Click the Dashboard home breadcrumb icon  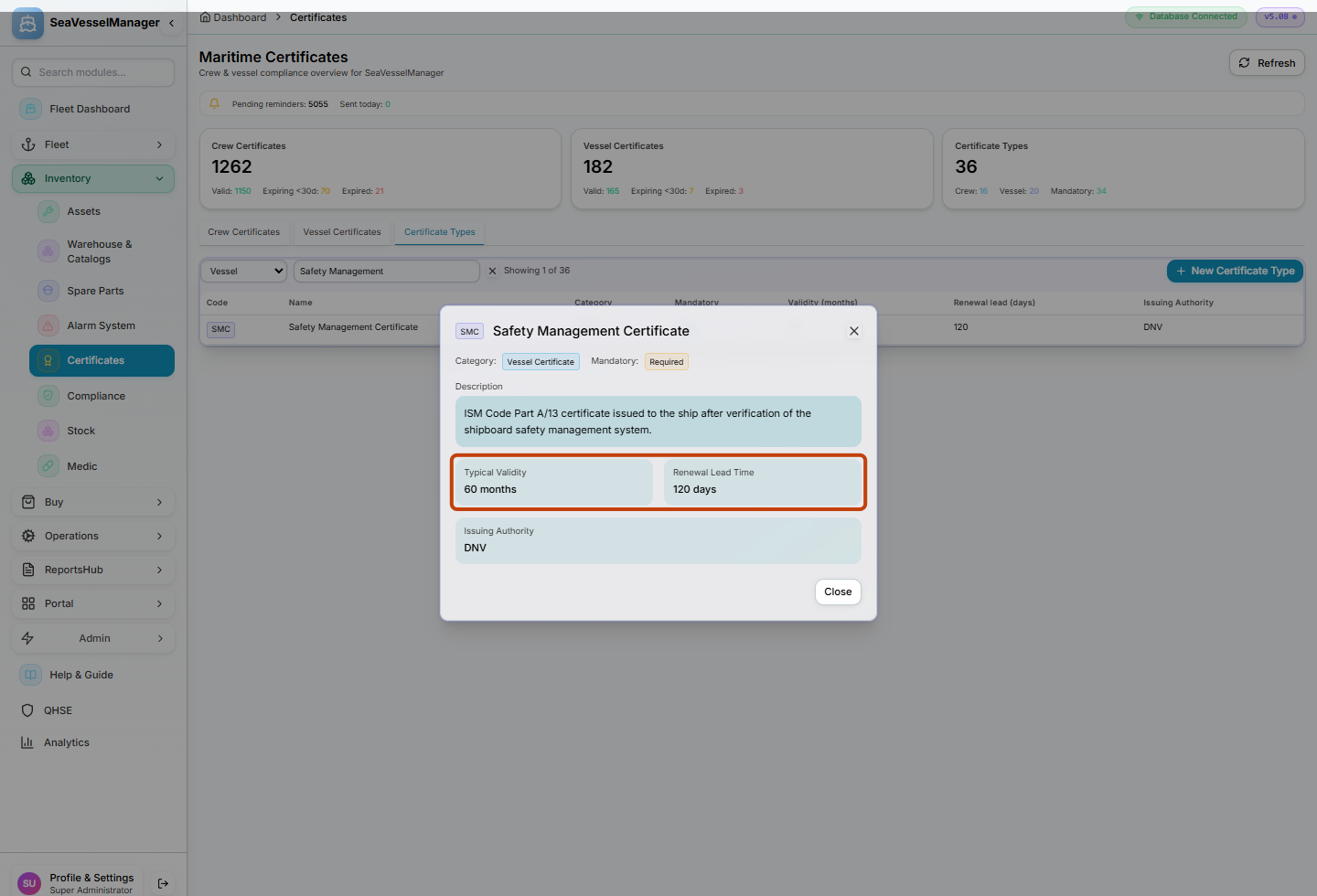point(205,17)
